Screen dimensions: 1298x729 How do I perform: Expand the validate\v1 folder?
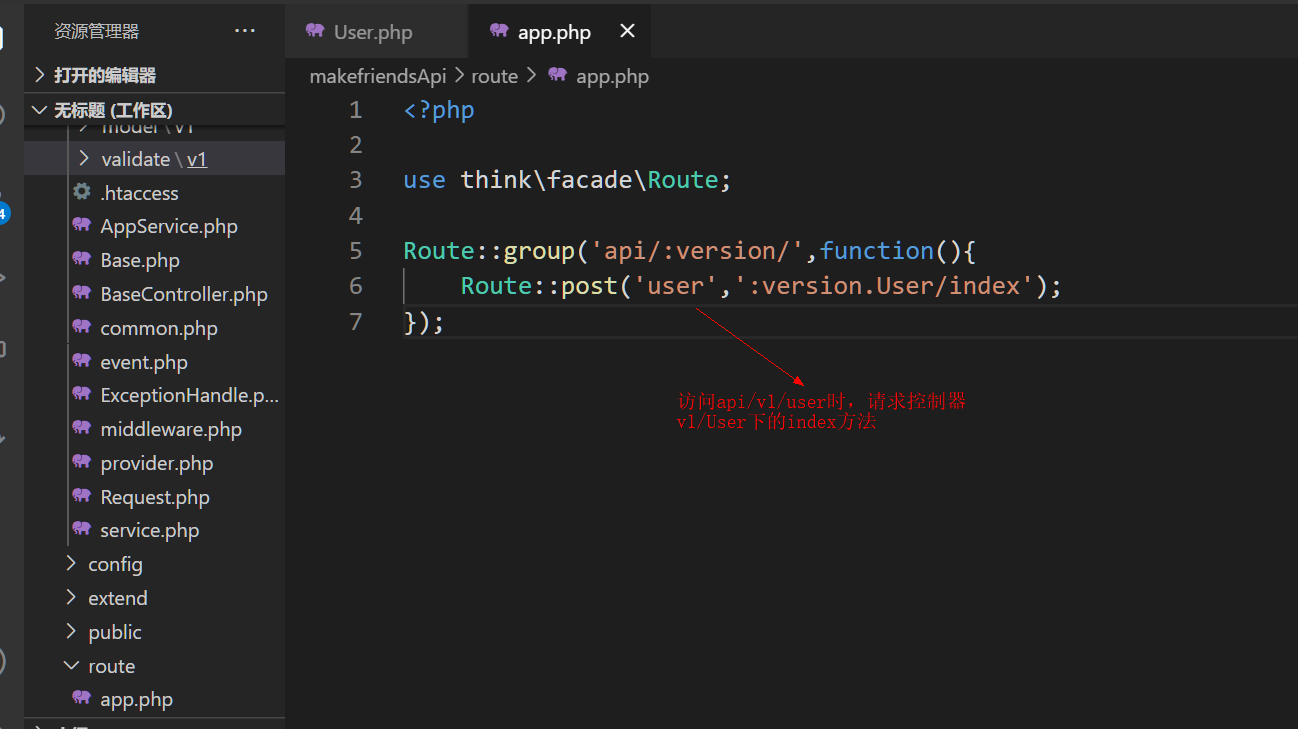153,159
